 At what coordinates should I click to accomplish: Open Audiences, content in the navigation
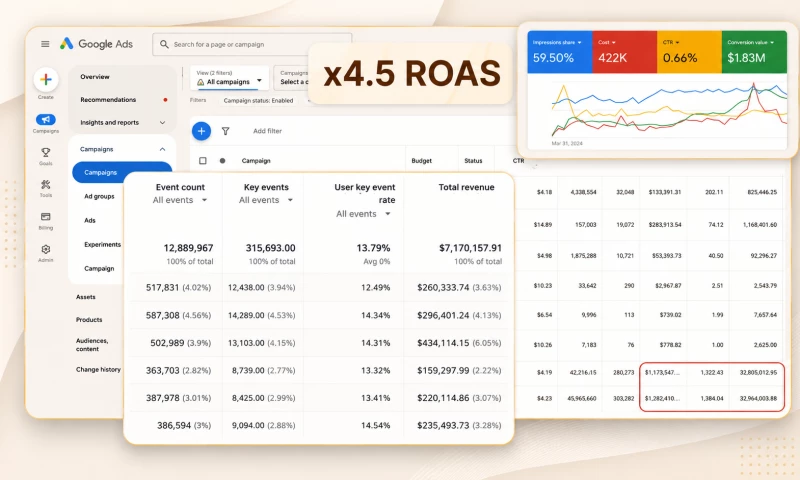92,345
